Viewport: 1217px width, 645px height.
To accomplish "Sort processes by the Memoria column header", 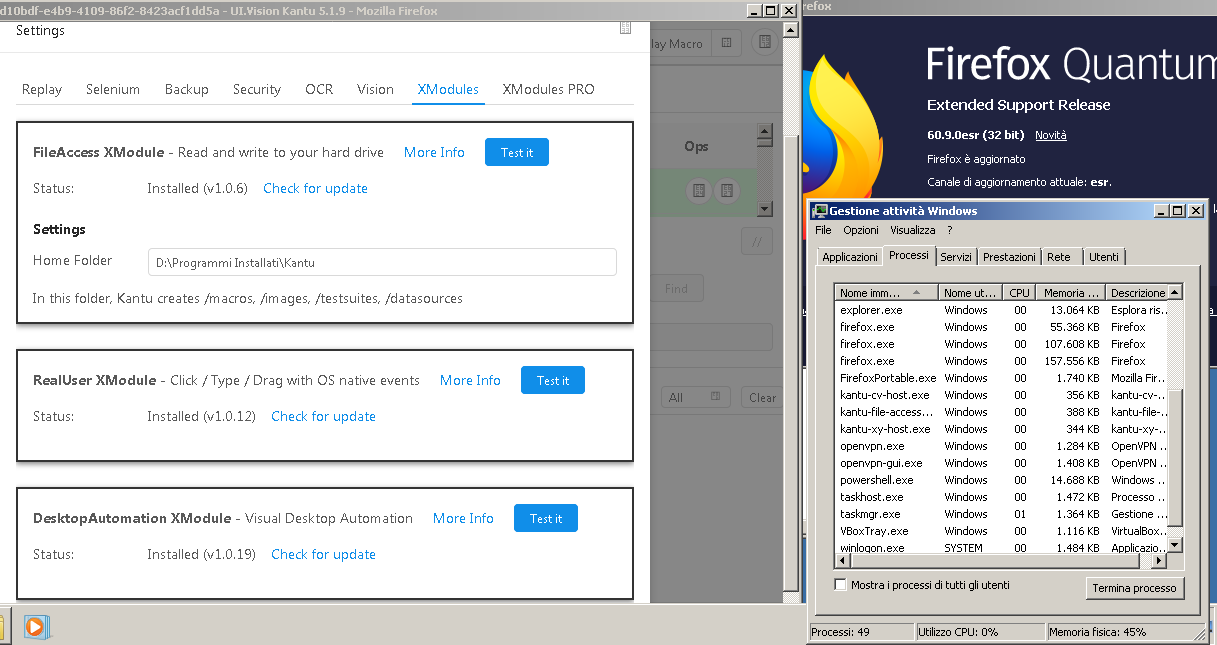I will point(1070,293).
